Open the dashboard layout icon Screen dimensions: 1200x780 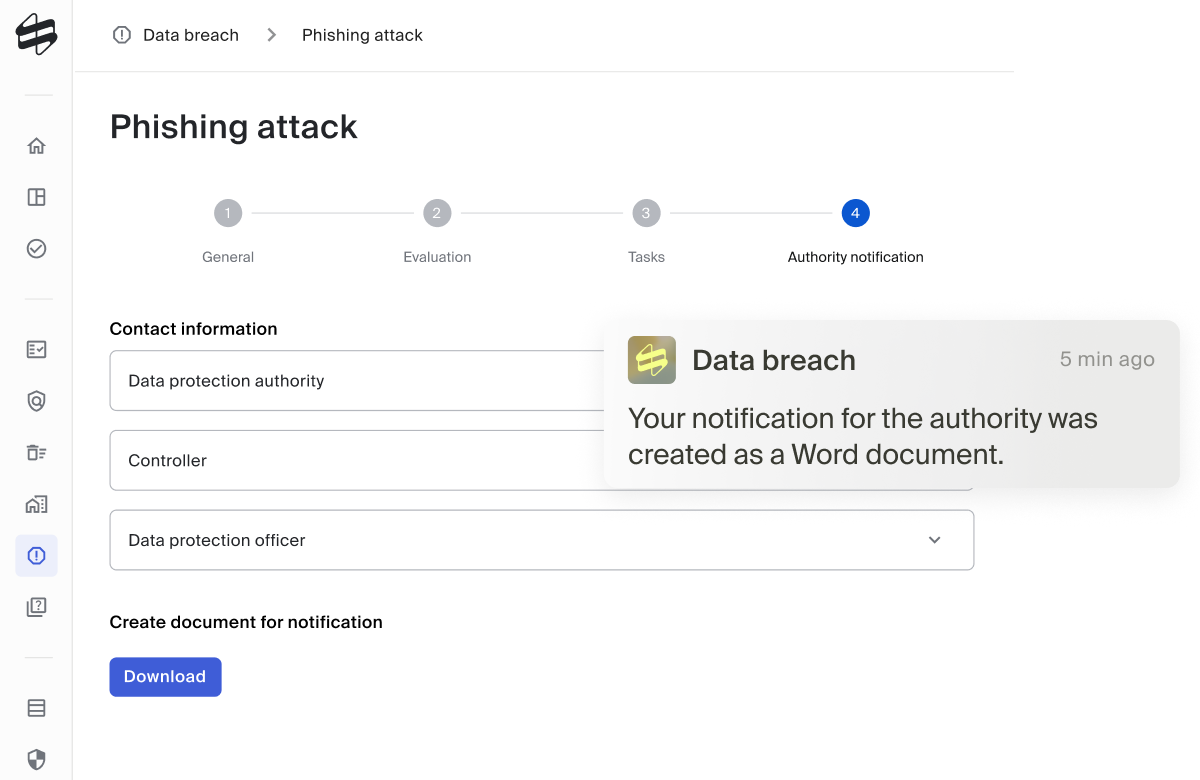36,197
